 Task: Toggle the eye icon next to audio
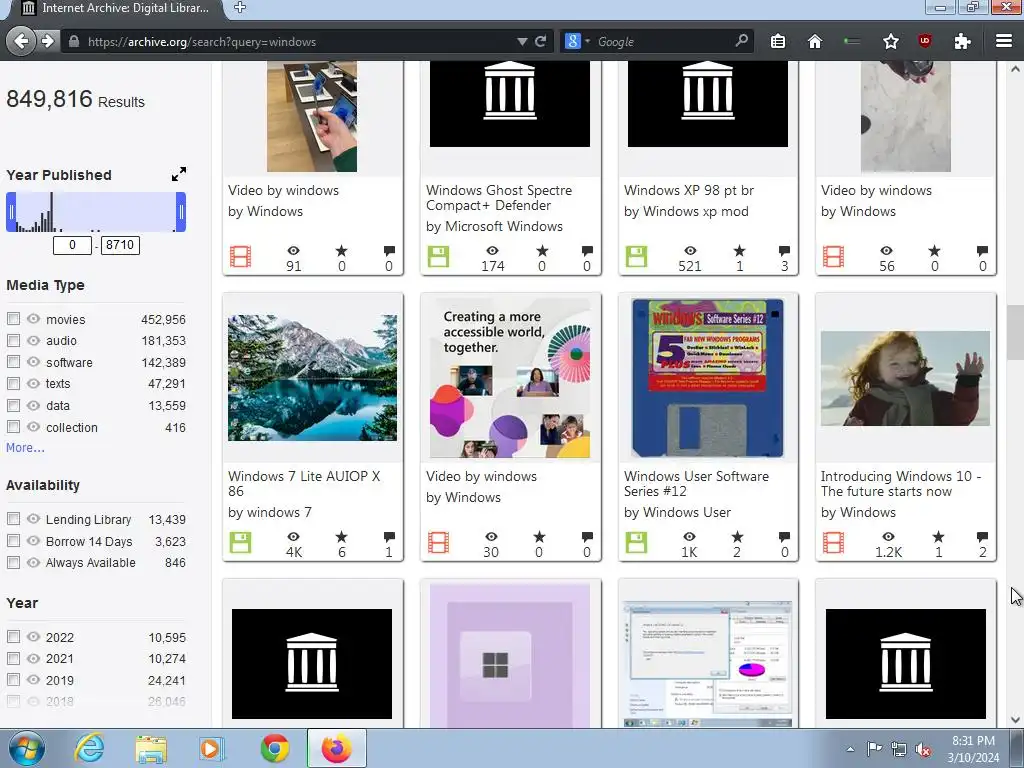[33, 340]
